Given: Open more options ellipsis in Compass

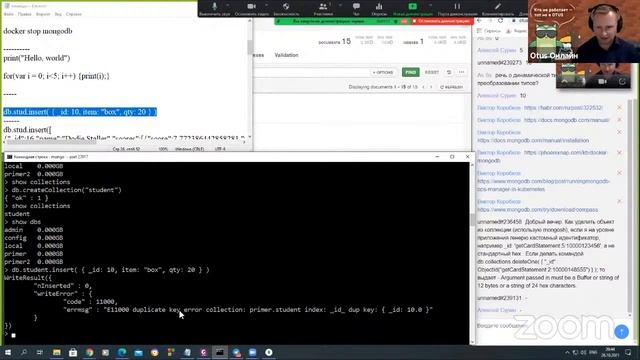Looking at the screenshot, I should pyautogui.click(x=461, y=72).
